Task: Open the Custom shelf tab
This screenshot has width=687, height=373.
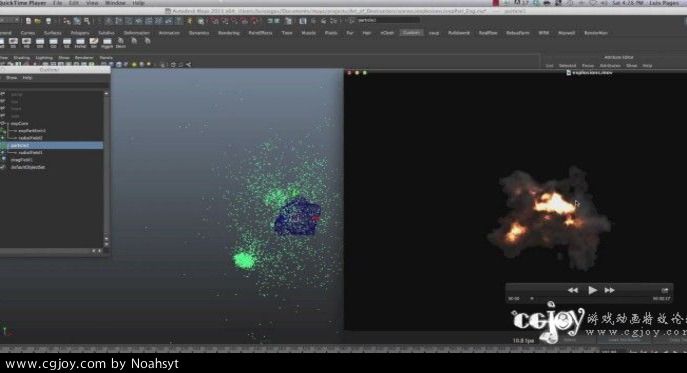Action: click(x=411, y=33)
